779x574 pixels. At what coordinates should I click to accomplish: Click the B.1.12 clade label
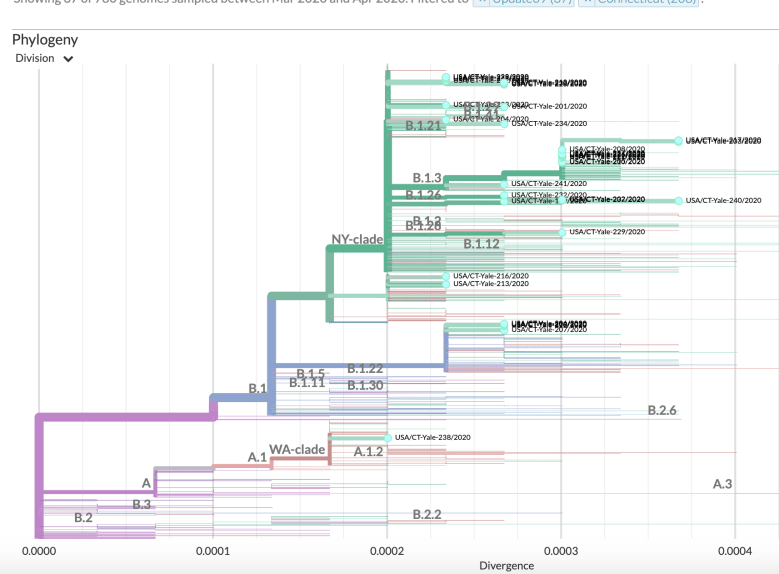[481, 243]
